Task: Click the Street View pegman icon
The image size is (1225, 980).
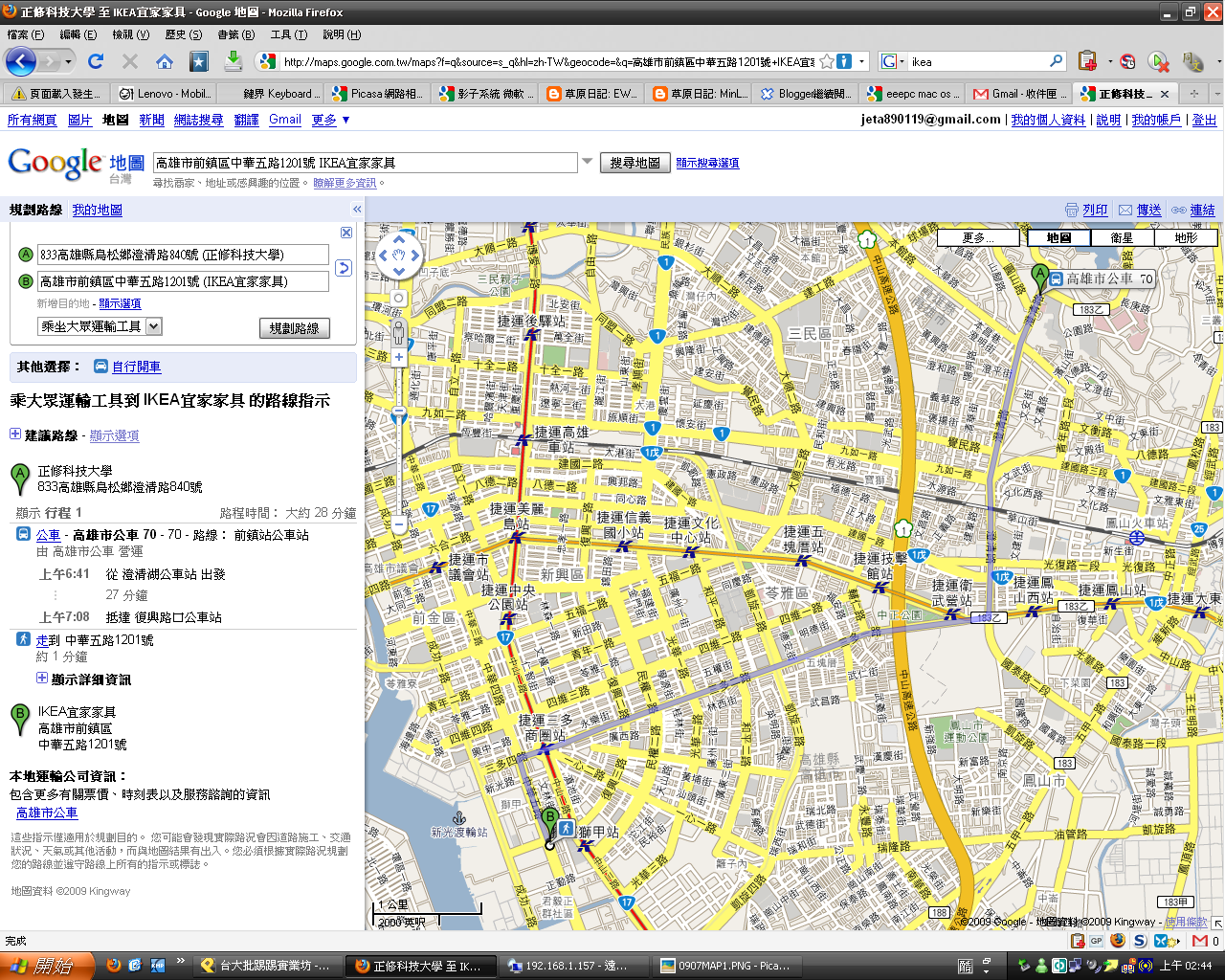Action: tap(399, 332)
